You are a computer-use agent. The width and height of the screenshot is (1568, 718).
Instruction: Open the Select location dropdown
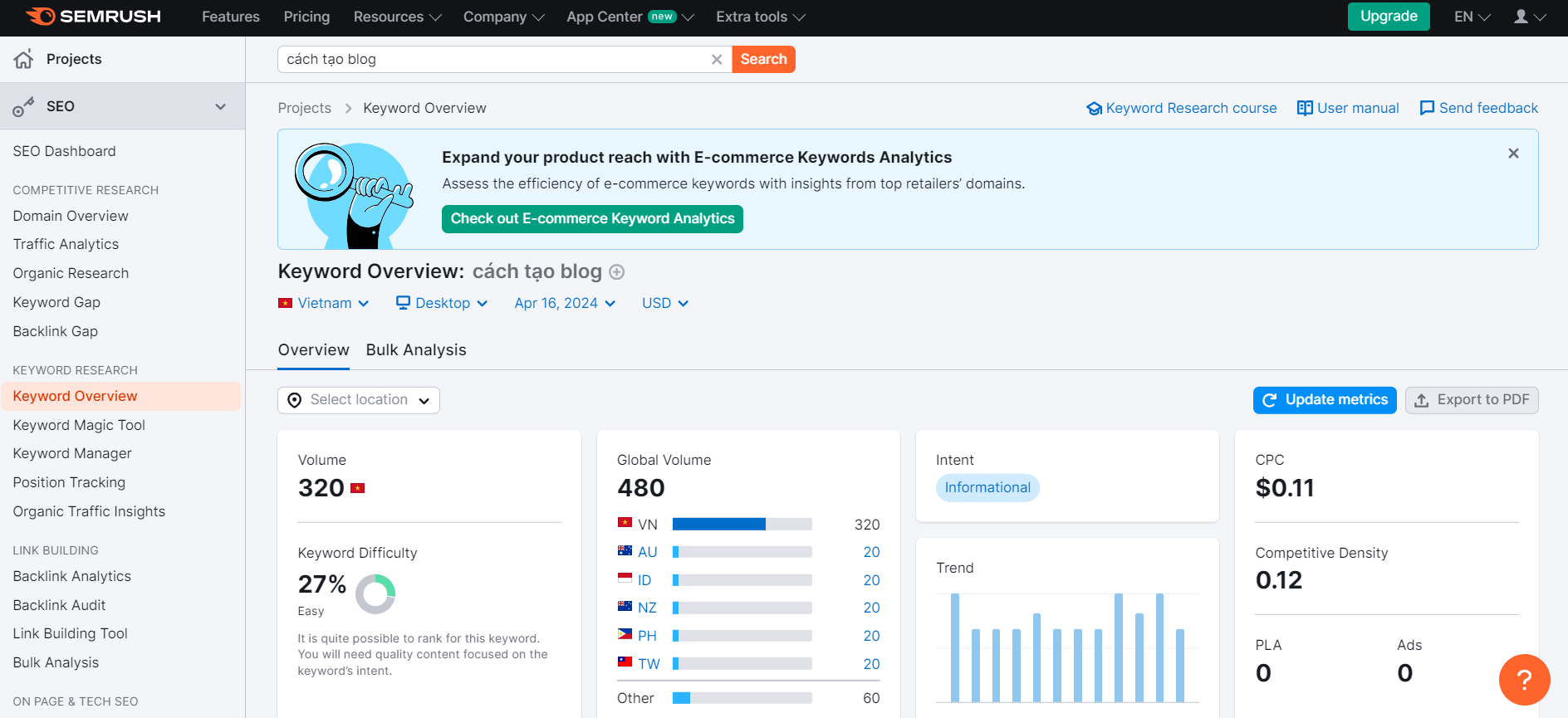point(359,400)
